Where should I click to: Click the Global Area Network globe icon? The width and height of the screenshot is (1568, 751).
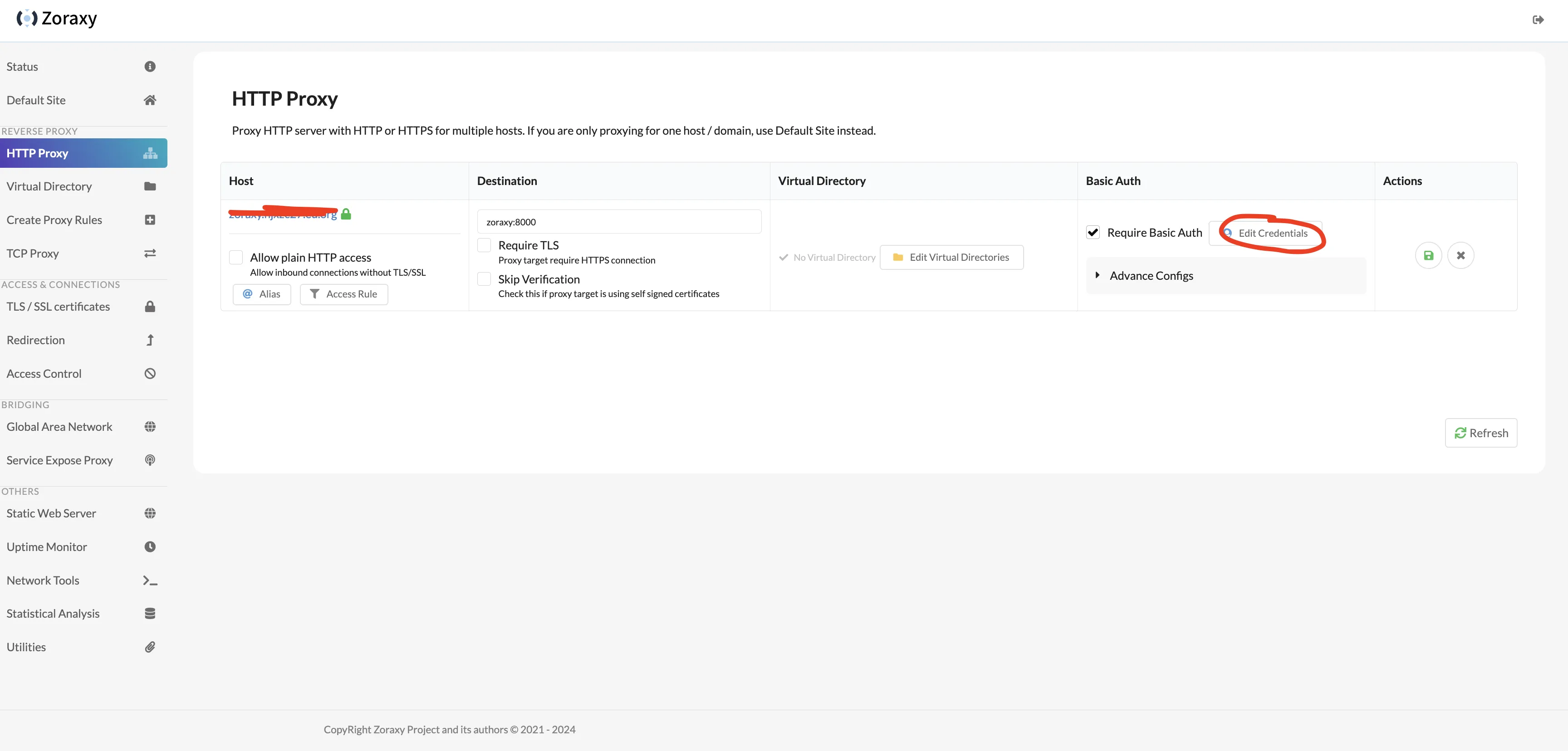150,427
